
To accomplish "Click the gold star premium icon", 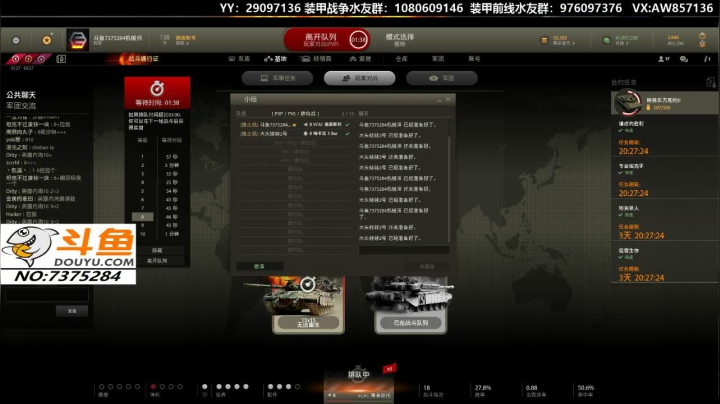I will point(47,40).
